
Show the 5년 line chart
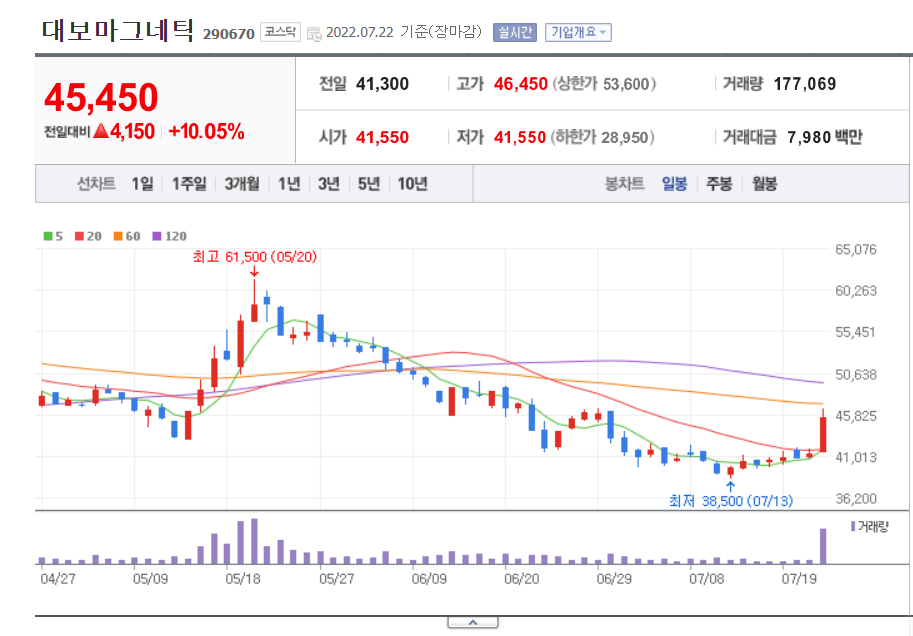(369, 184)
